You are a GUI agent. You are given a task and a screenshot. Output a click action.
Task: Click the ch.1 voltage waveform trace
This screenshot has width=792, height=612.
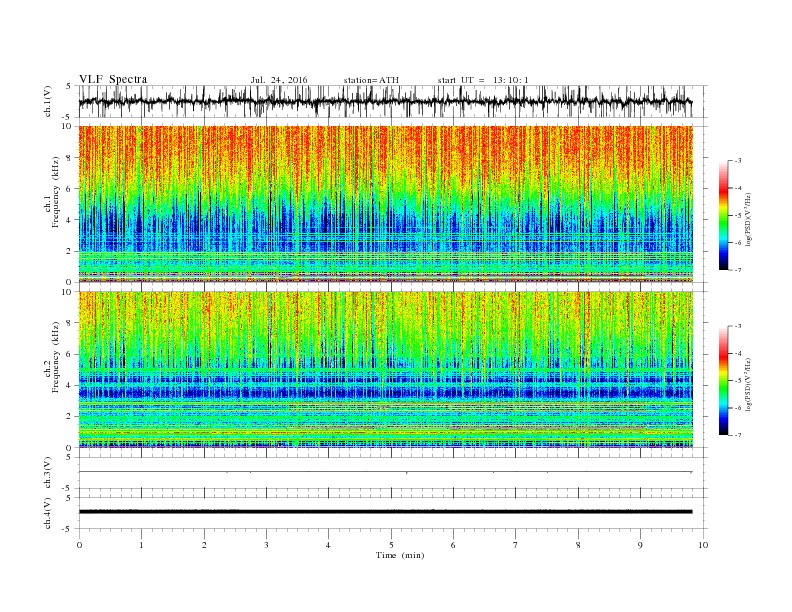(385, 101)
